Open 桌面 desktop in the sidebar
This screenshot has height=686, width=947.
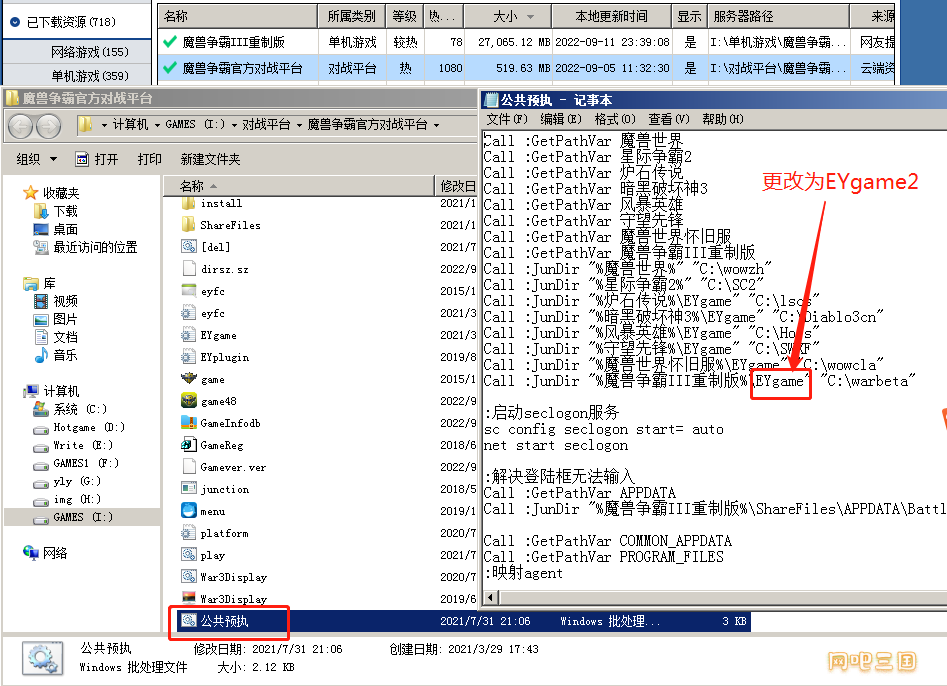tap(56, 229)
